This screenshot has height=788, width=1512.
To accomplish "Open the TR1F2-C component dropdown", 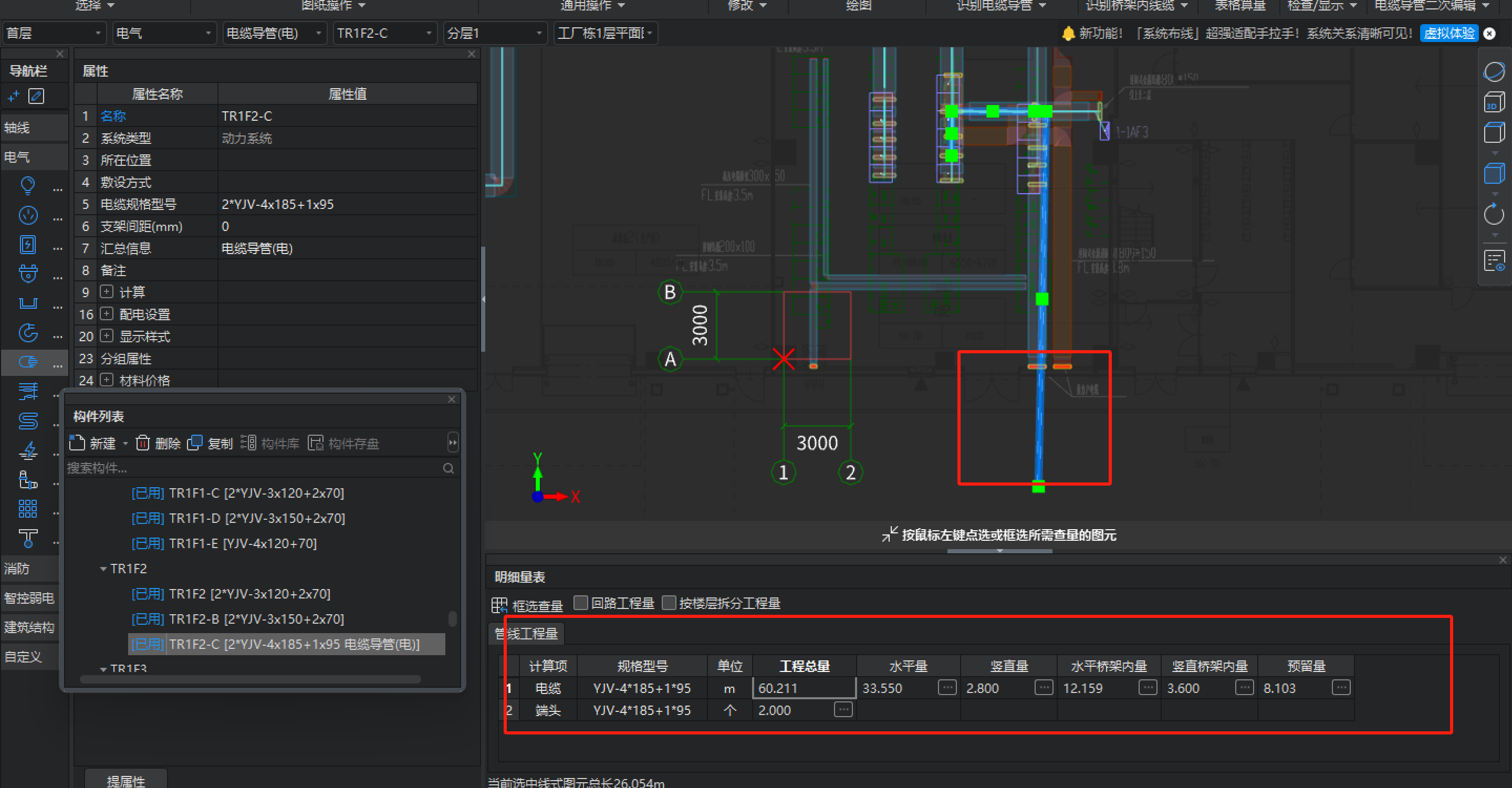I will [384, 34].
